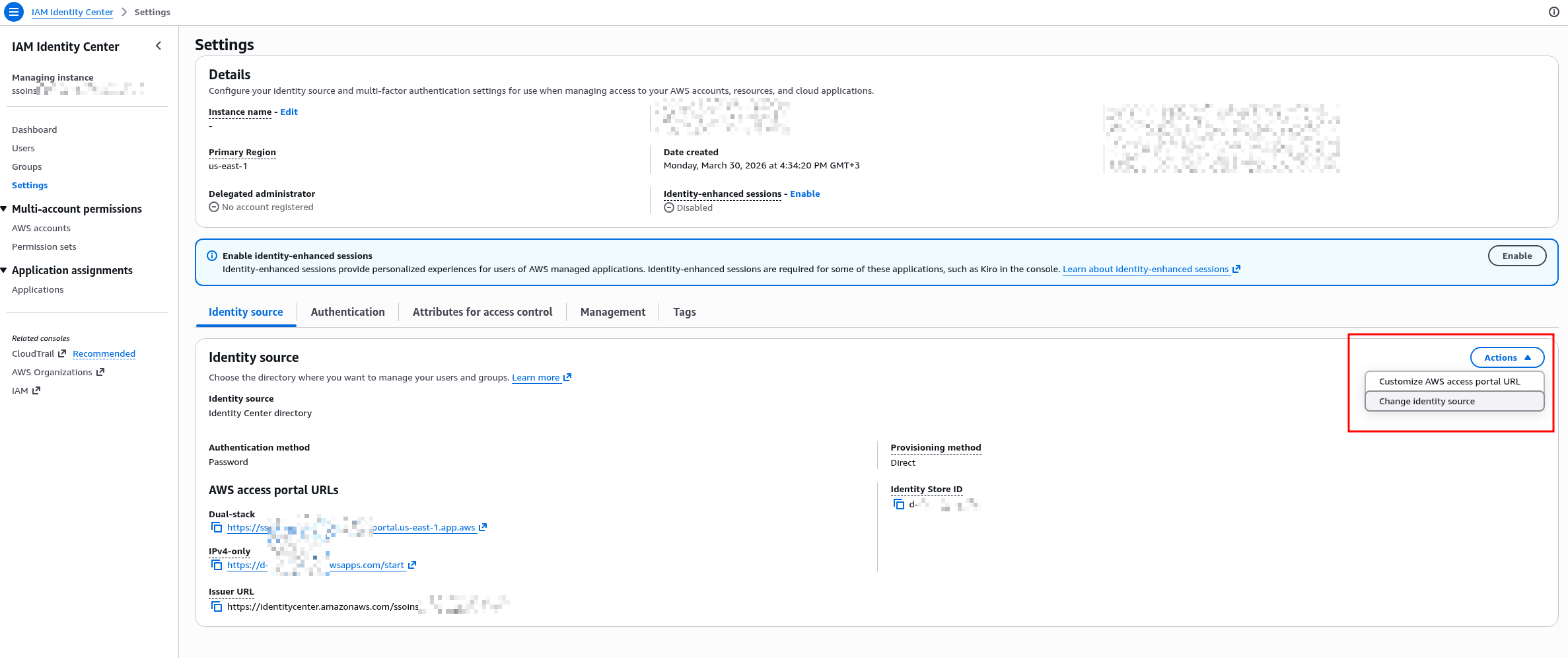The height and width of the screenshot is (658, 1568).
Task: Open the hamburger navigation menu icon
Action: [x=13, y=12]
